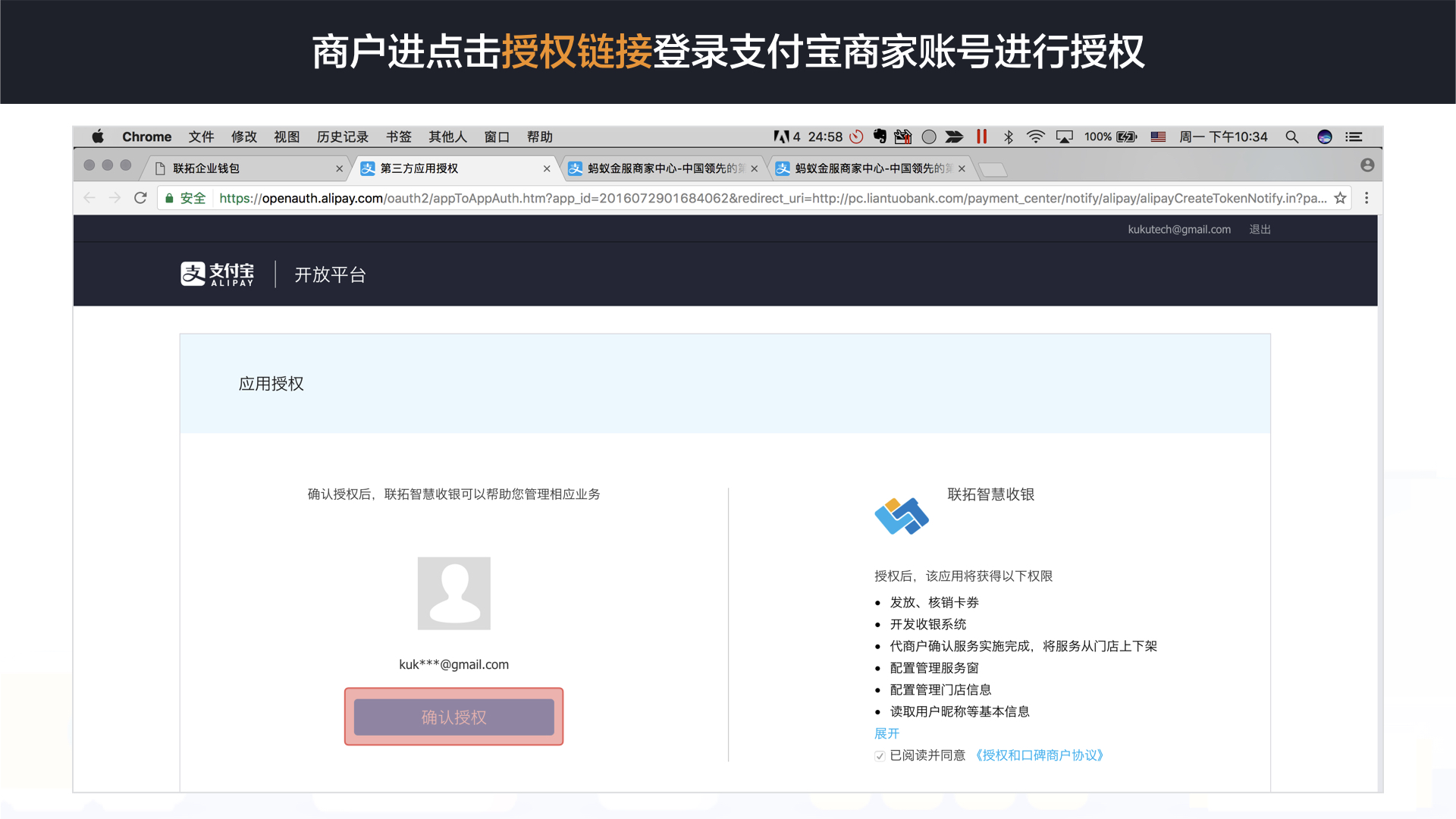
Task: Open the 其他人 menu
Action: pyautogui.click(x=447, y=136)
